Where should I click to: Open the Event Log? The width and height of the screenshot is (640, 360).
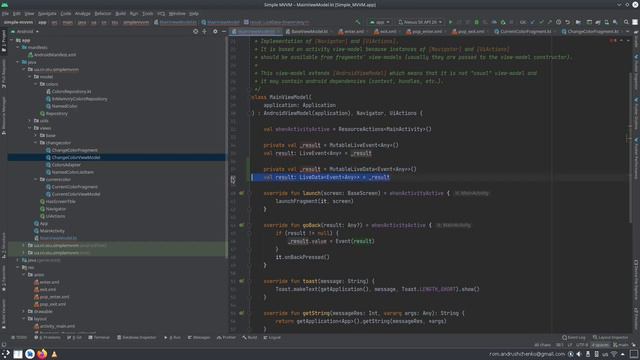click(574, 338)
